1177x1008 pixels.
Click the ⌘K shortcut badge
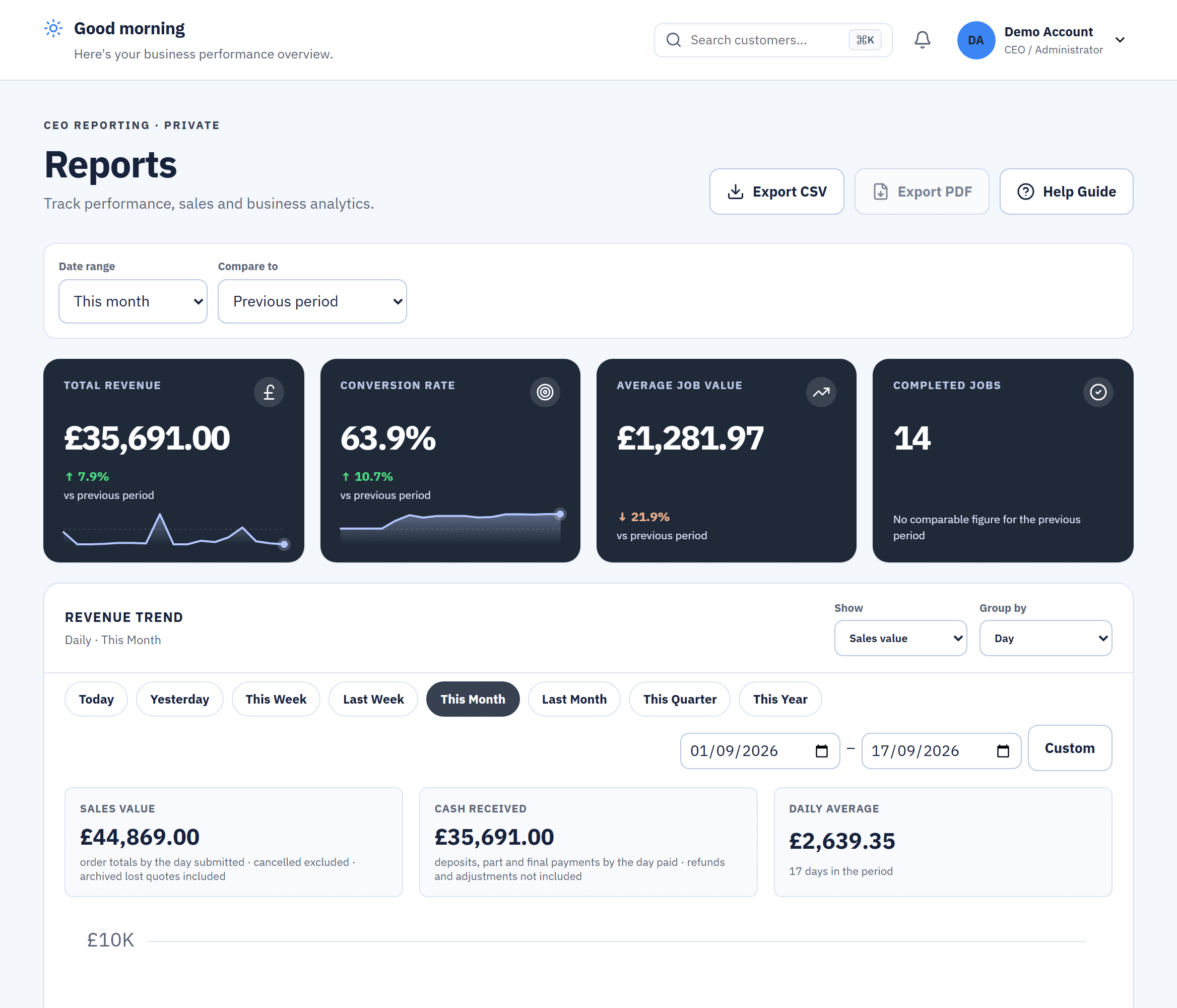pyautogui.click(x=865, y=40)
